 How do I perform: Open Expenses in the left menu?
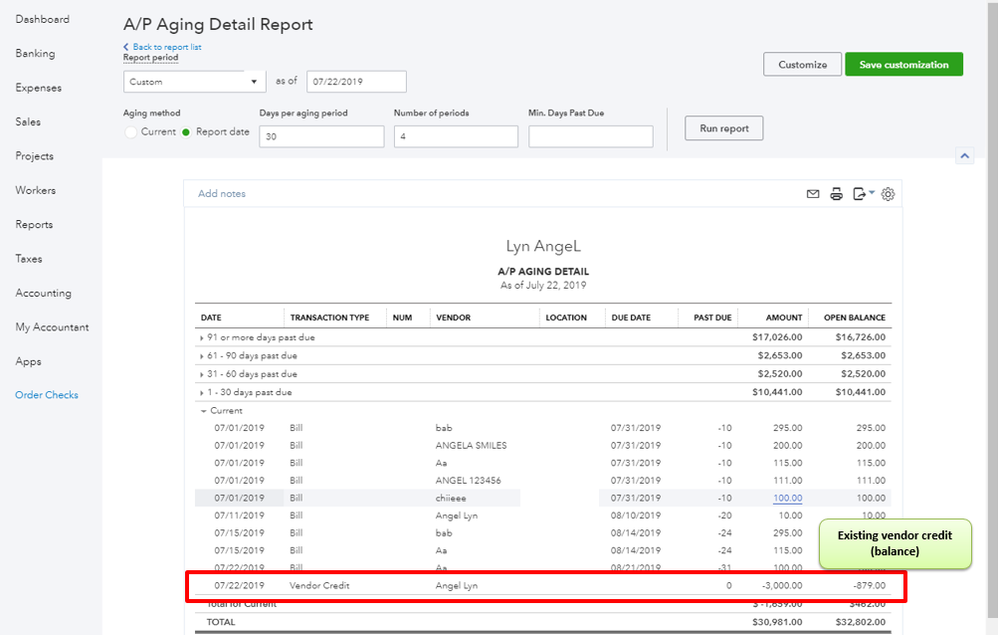38,88
